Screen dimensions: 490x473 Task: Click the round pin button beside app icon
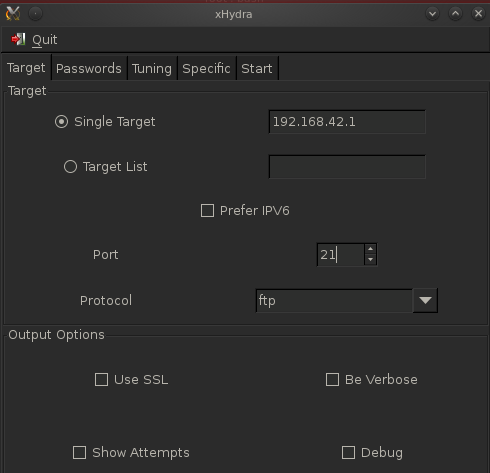(35, 14)
